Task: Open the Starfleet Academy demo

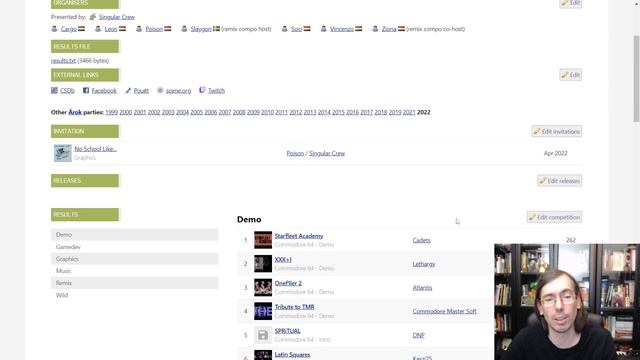Action: click(x=299, y=236)
